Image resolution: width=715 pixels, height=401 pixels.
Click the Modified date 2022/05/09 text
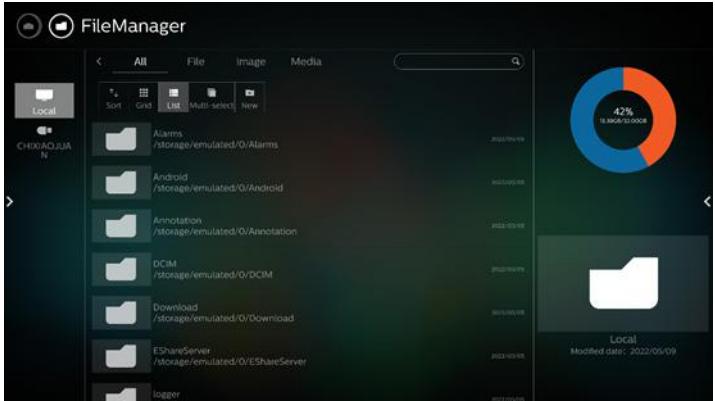click(x=623, y=351)
